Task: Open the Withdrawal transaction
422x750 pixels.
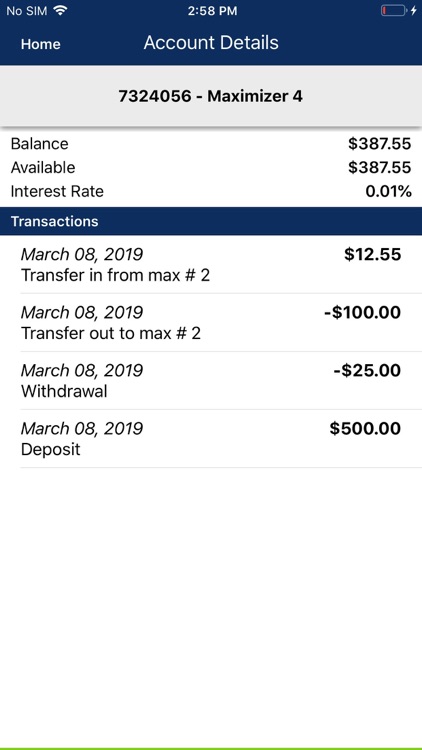Action: click(211, 381)
